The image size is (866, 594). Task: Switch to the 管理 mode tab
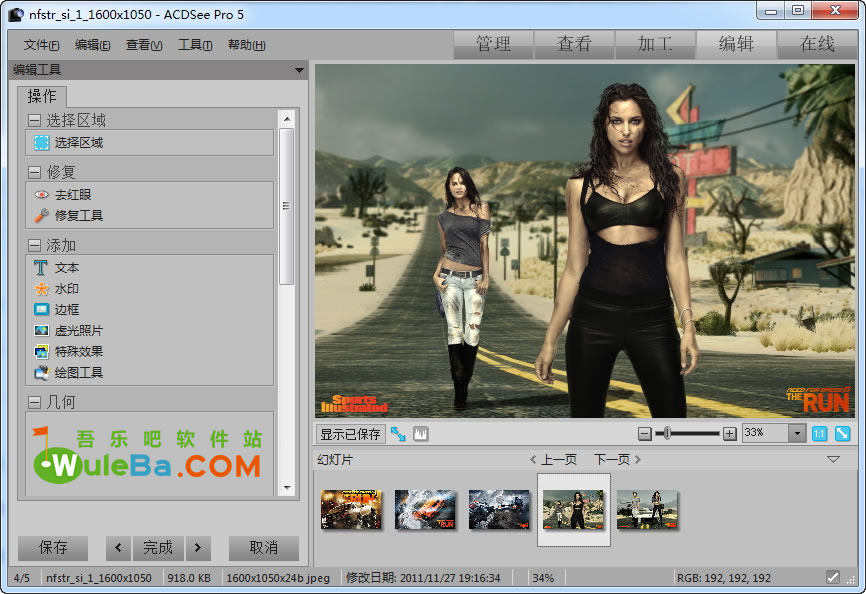[x=493, y=44]
